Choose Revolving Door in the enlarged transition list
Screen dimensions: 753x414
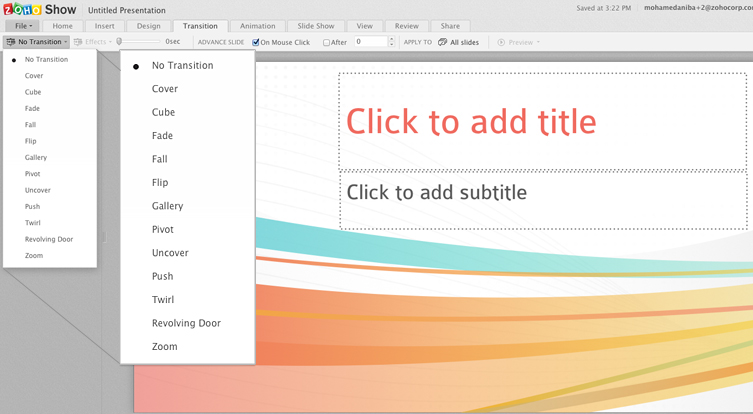[x=186, y=323]
